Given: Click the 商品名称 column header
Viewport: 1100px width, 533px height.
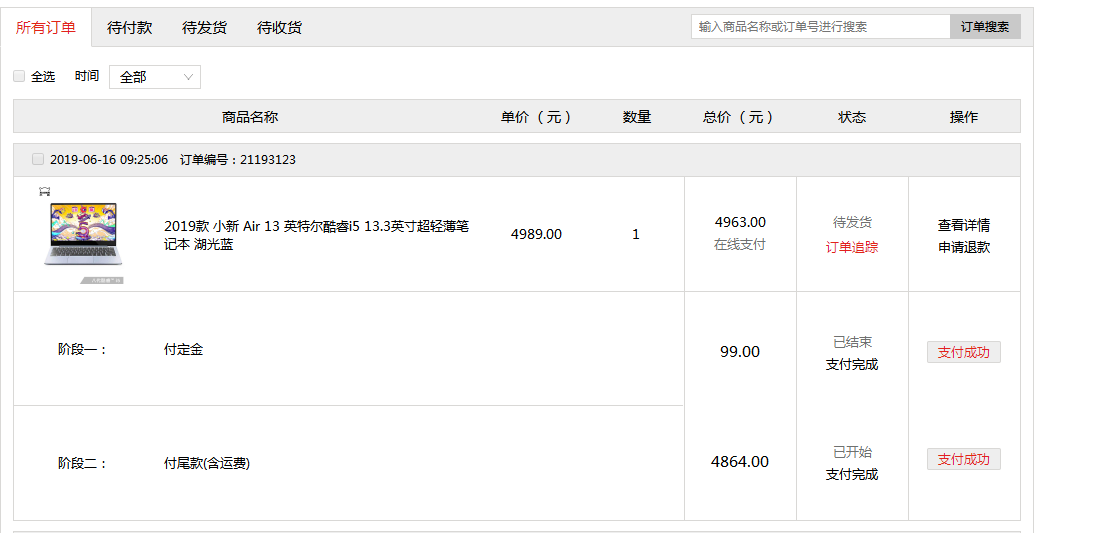Looking at the screenshot, I should pyautogui.click(x=250, y=117).
